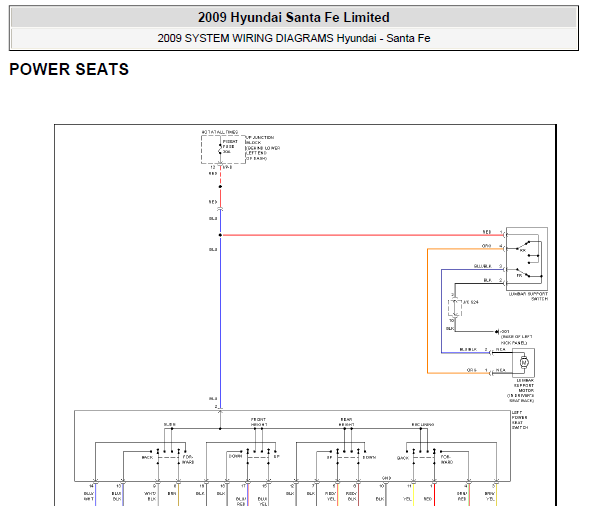
Task: Click the 'FRONT HEIGHT' switch label
Action: point(259,422)
